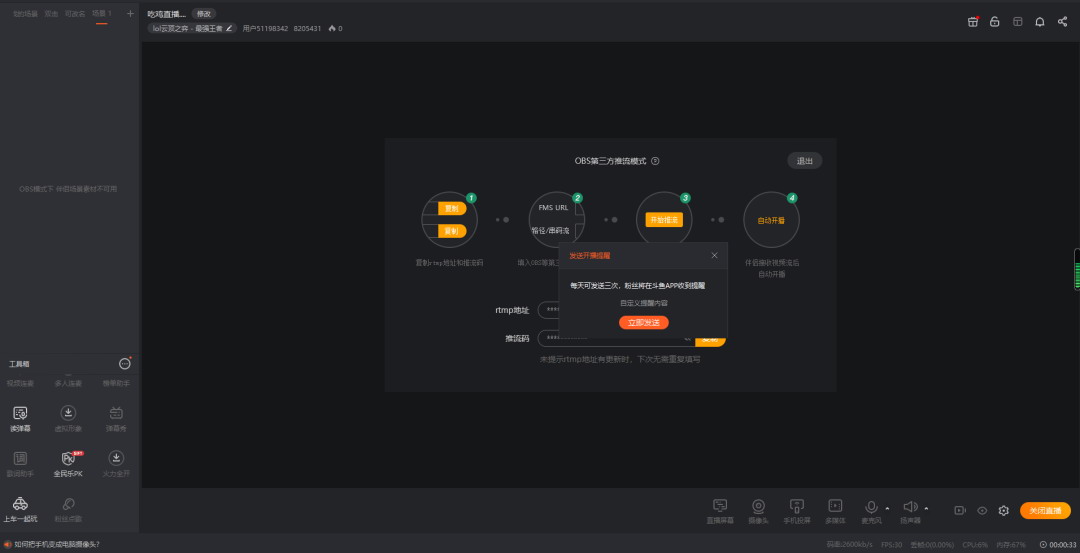The width and height of the screenshot is (1080, 553).
Task: Open the 上车一起玩 tool
Action: click(21, 510)
